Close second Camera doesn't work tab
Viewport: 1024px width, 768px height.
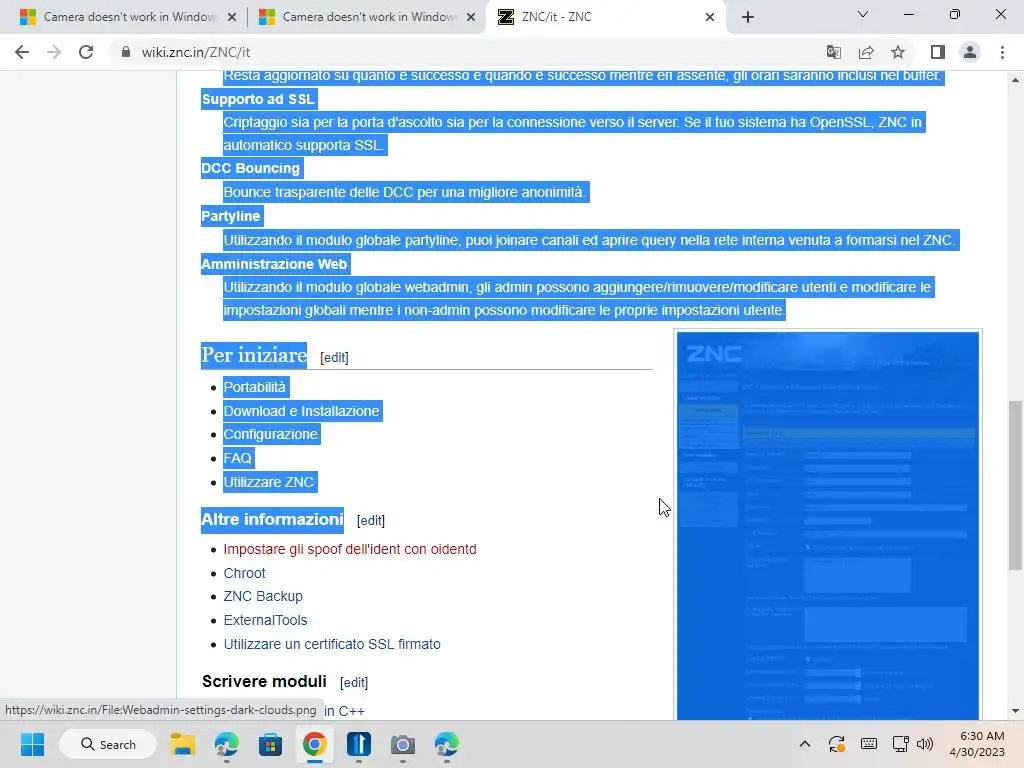pyautogui.click(x=471, y=17)
